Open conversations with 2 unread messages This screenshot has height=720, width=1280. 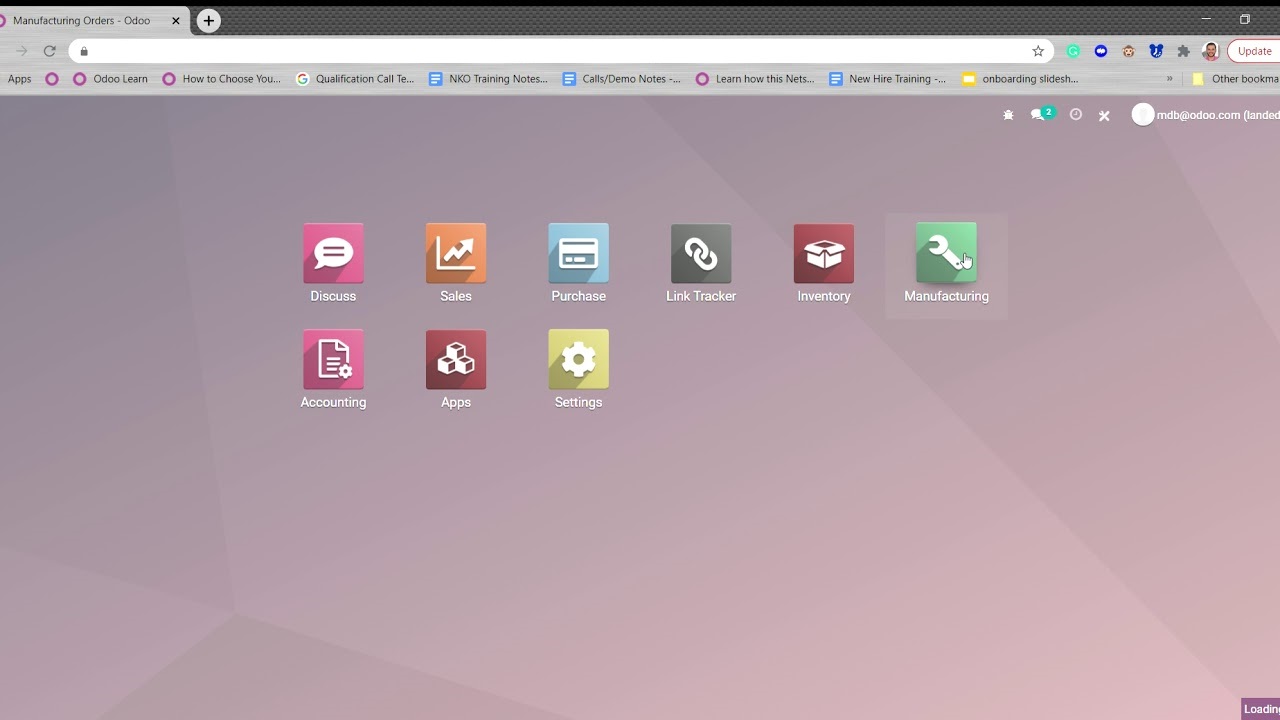1040,115
